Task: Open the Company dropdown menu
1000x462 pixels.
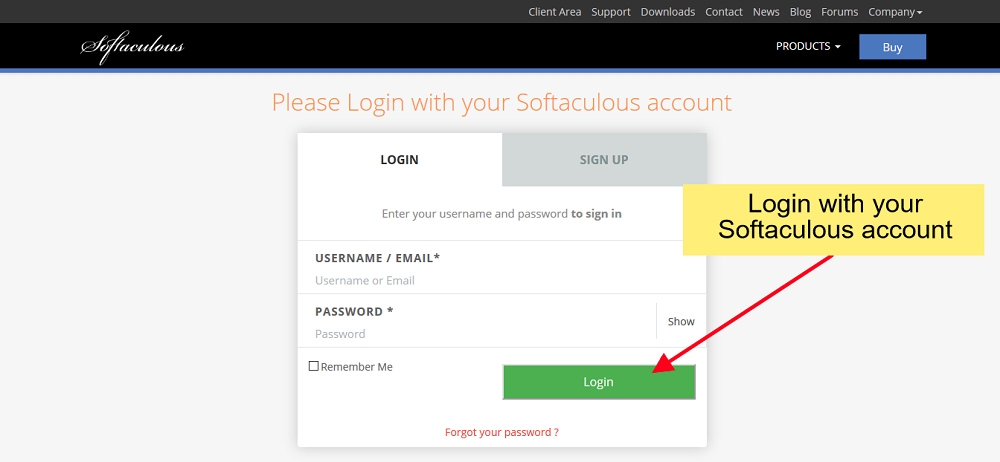Action: click(895, 11)
